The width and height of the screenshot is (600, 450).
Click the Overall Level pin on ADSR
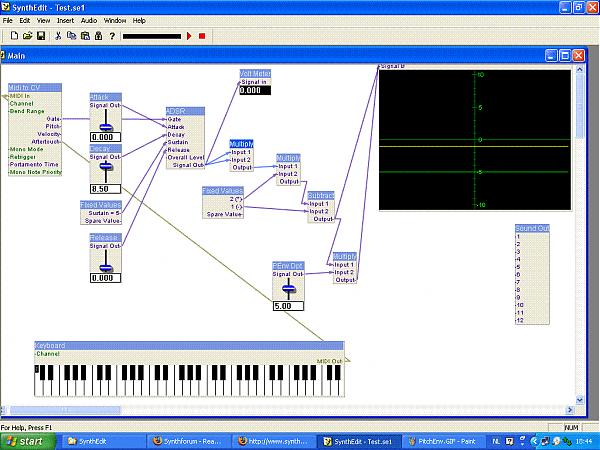tap(186, 158)
